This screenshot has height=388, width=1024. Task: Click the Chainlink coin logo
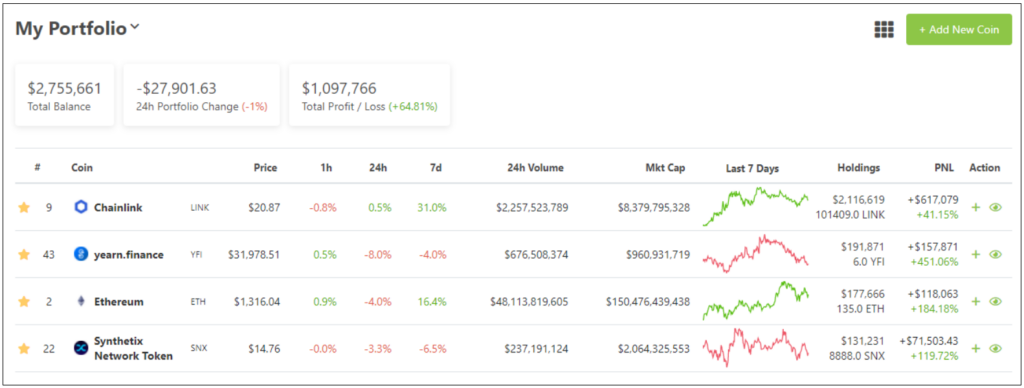[x=81, y=207]
